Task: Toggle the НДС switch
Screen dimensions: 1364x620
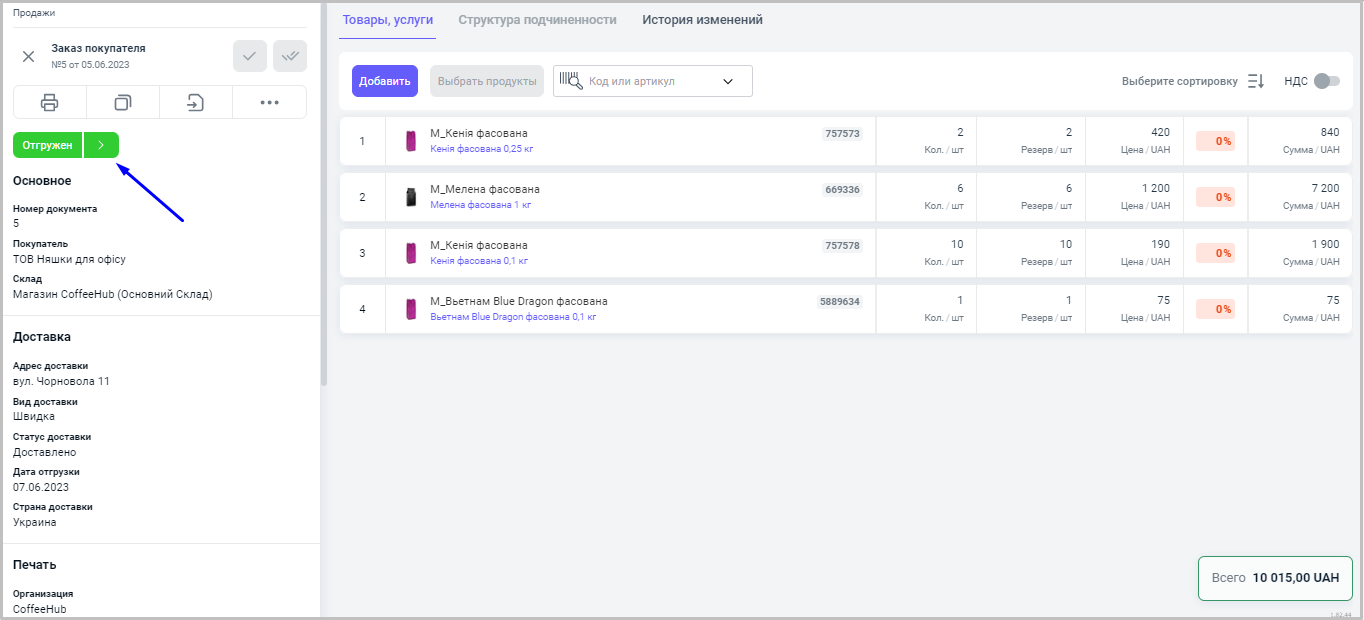Action: click(x=1326, y=81)
